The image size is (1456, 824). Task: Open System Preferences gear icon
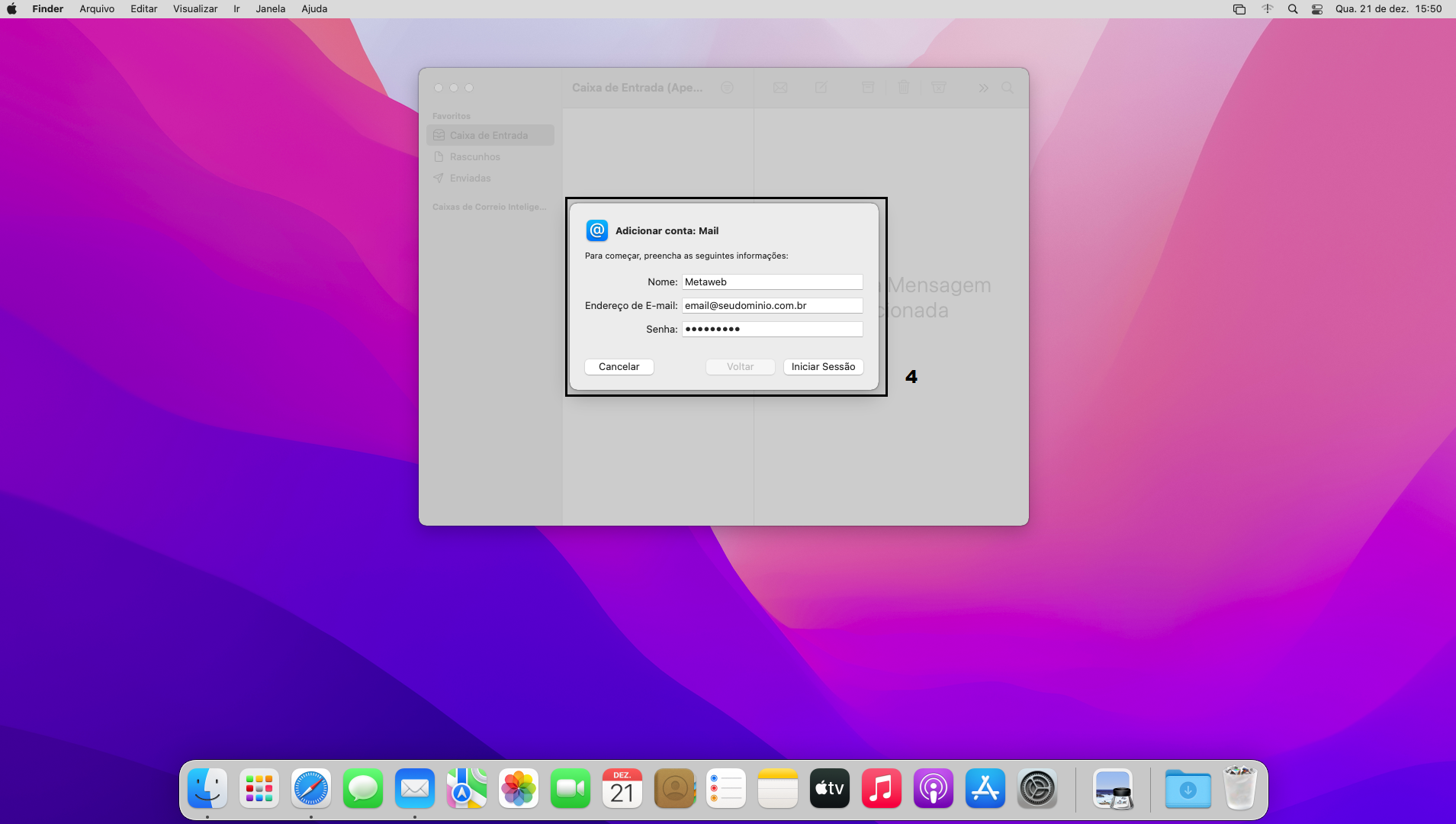pyautogui.click(x=1037, y=789)
